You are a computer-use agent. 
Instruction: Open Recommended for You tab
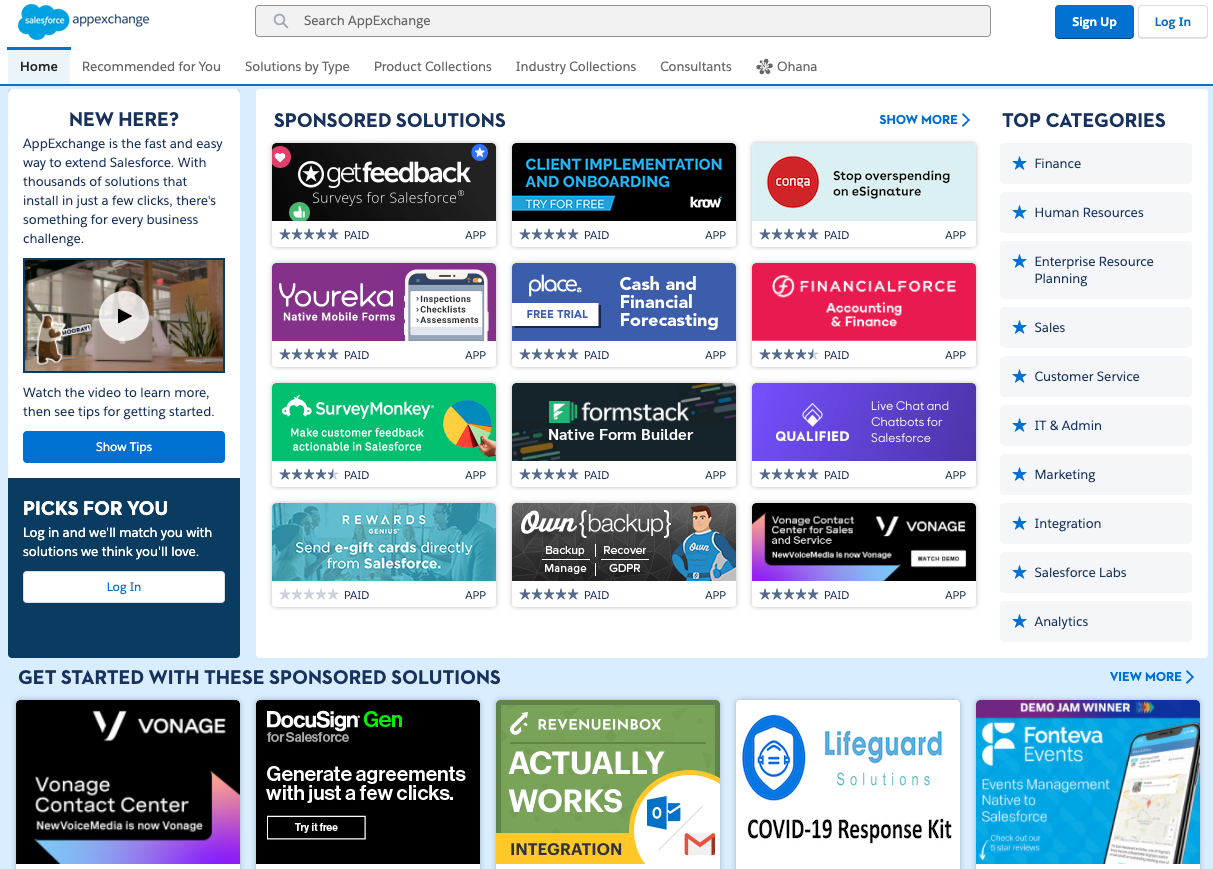click(x=151, y=67)
